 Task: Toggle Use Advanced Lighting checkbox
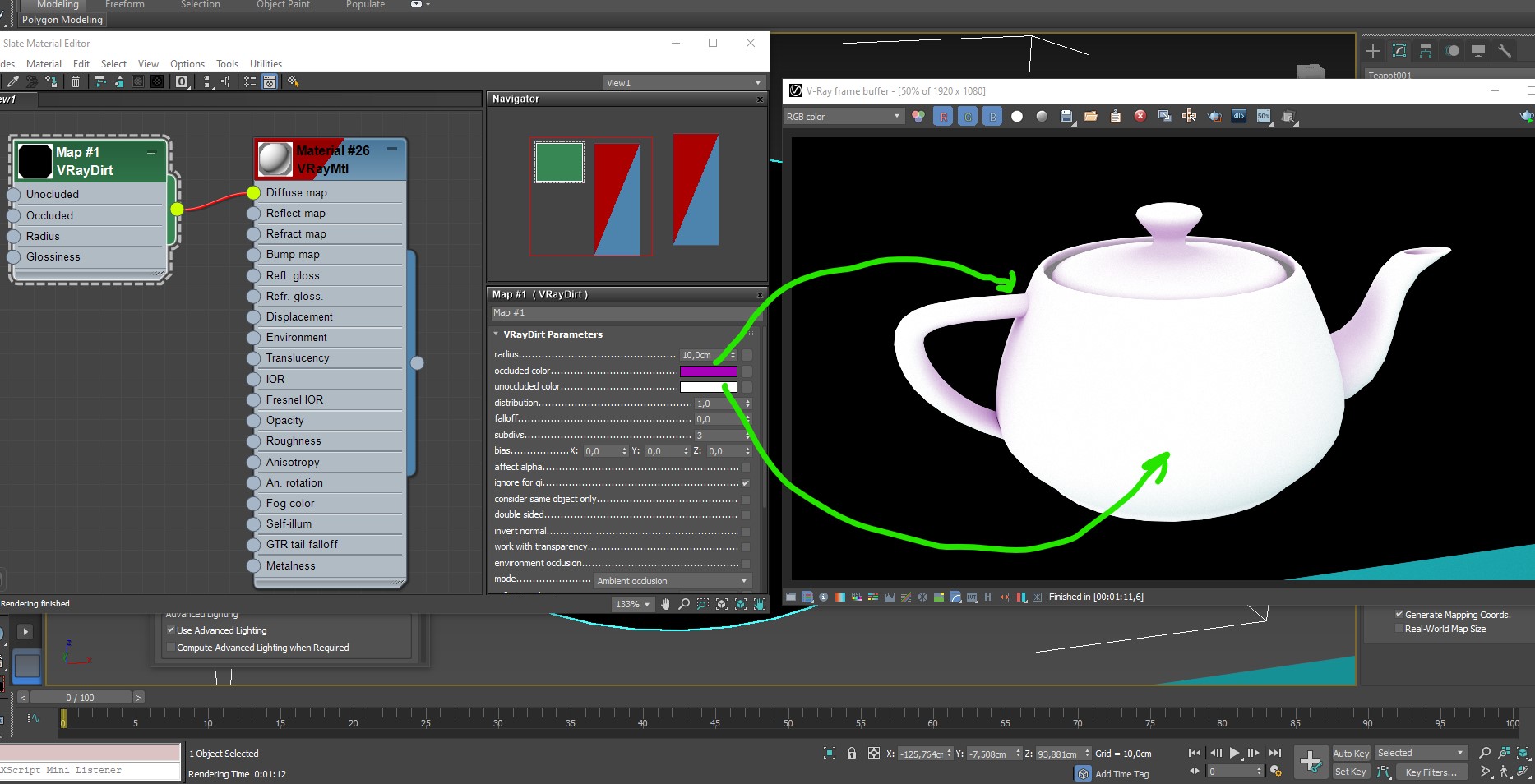(171, 630)
